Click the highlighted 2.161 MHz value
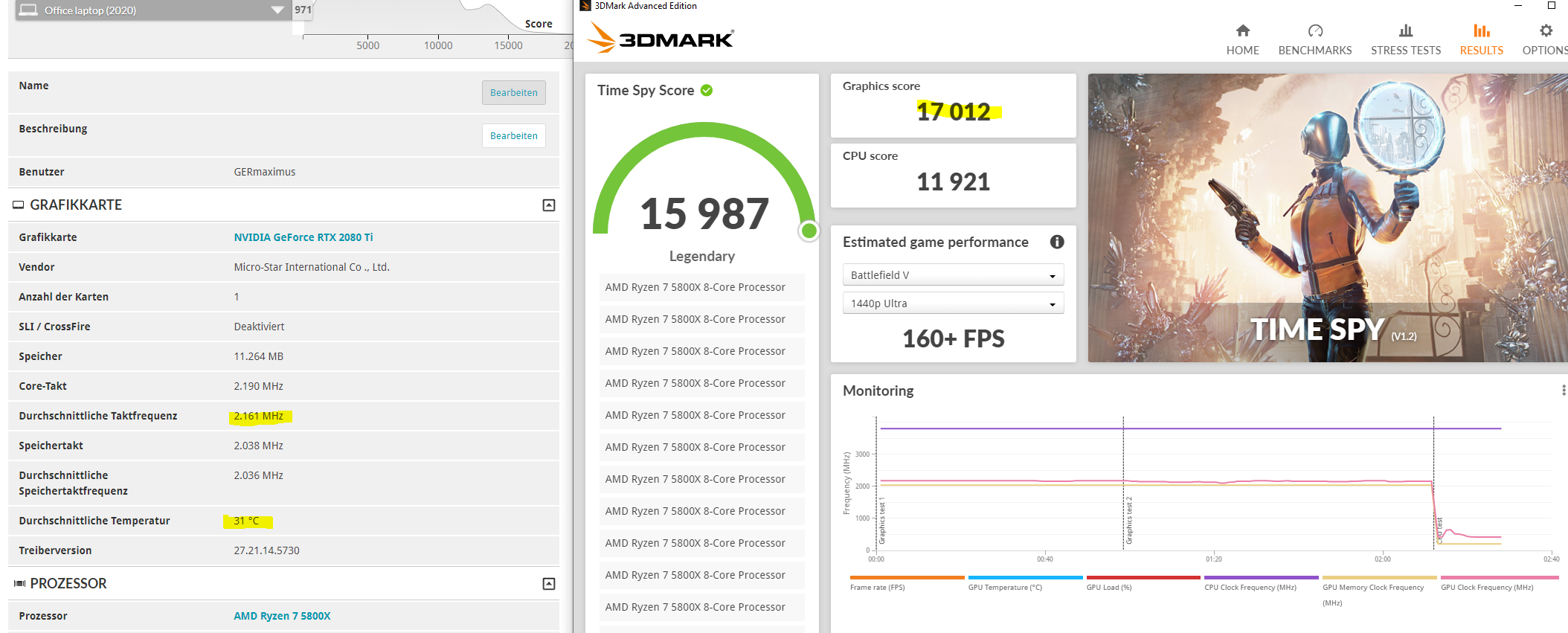This screenshot has width=1568, height=633. point(258,416)
